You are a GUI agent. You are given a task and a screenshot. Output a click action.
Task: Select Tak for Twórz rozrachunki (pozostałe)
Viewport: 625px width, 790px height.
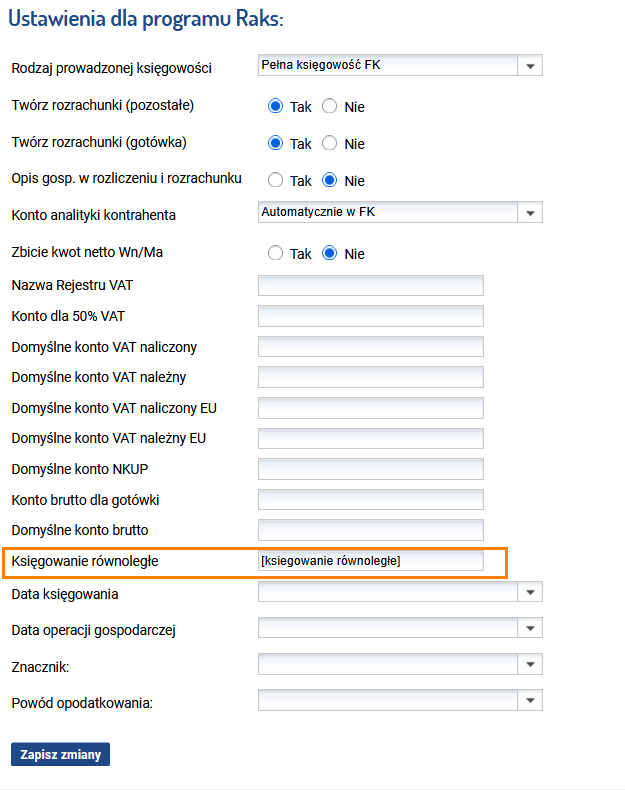point(275,106)
